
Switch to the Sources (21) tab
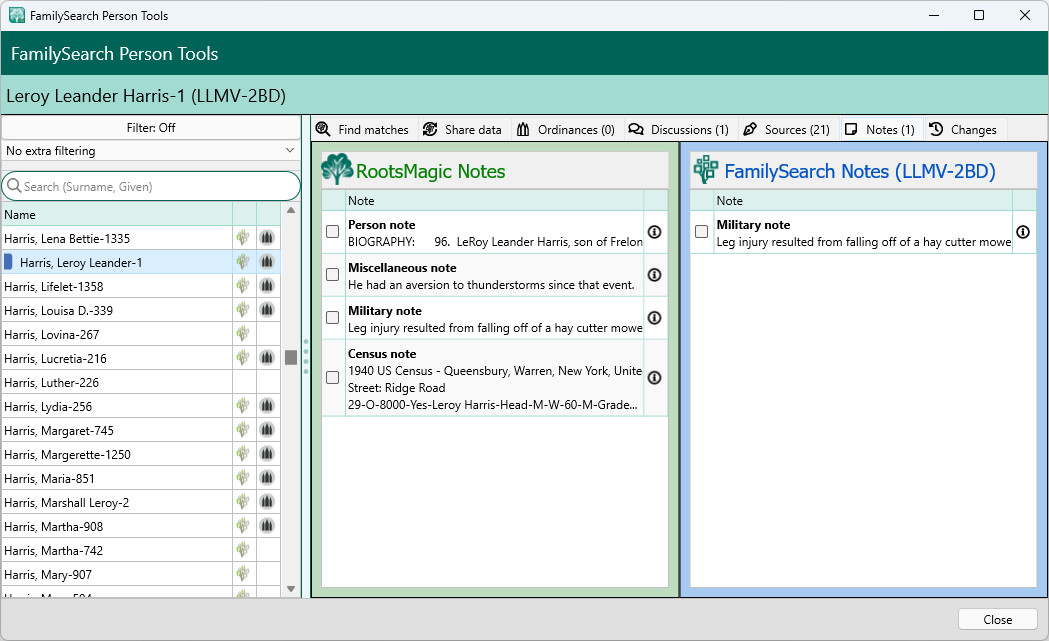pyautogui.click(x=787, y=129)
